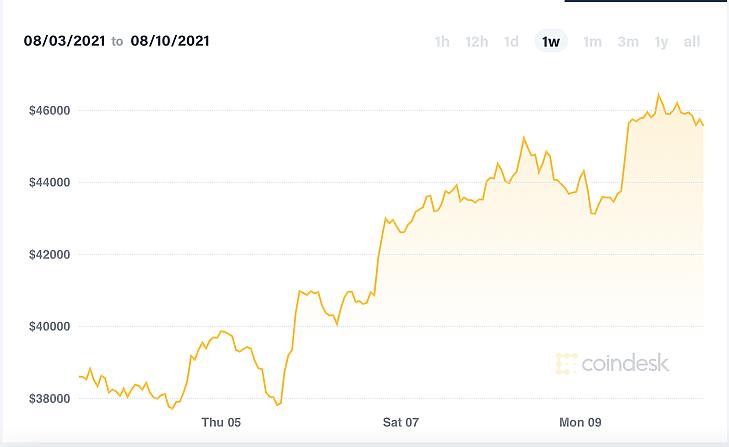Click the $46000 price axis label
This screenshot has width=729, height=447.
(49, 110)
